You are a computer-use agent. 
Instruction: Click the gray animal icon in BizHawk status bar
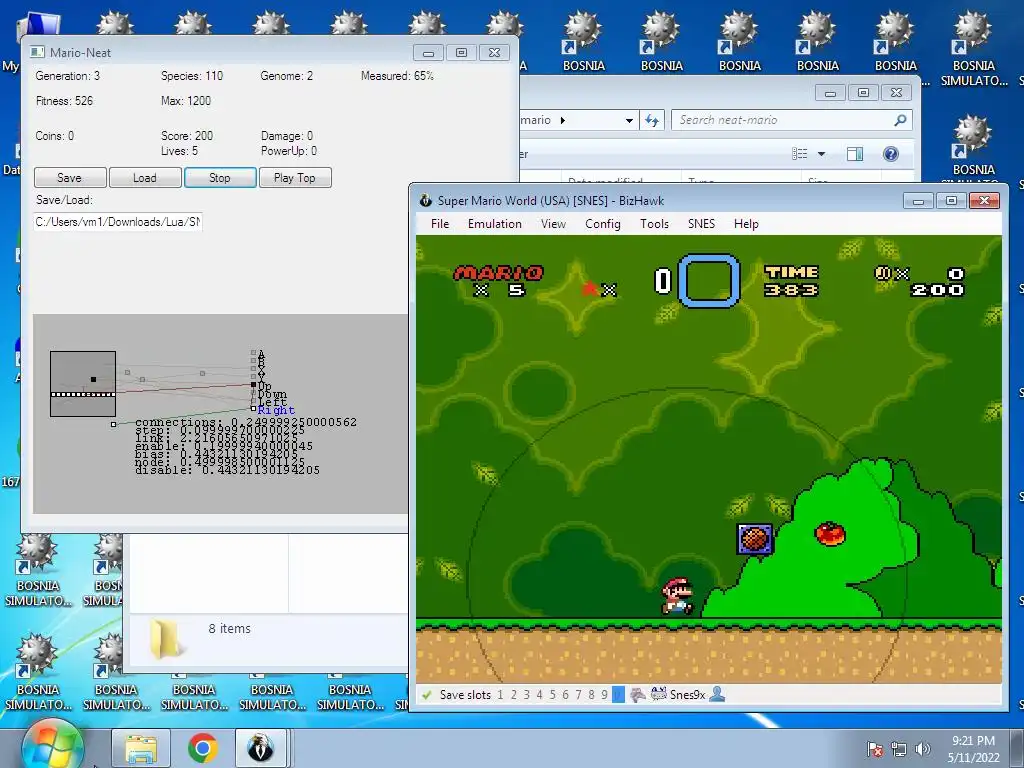click(637, 695)
